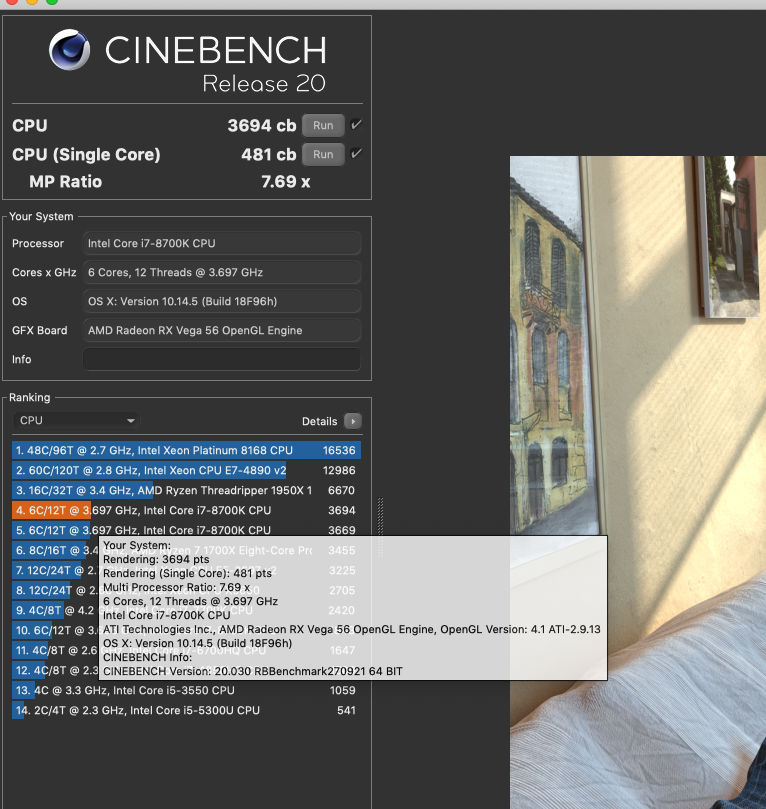Select the Processor field Intel Core i7-8700K
Viewport: 766px width, 809px height.
[222, 243]
